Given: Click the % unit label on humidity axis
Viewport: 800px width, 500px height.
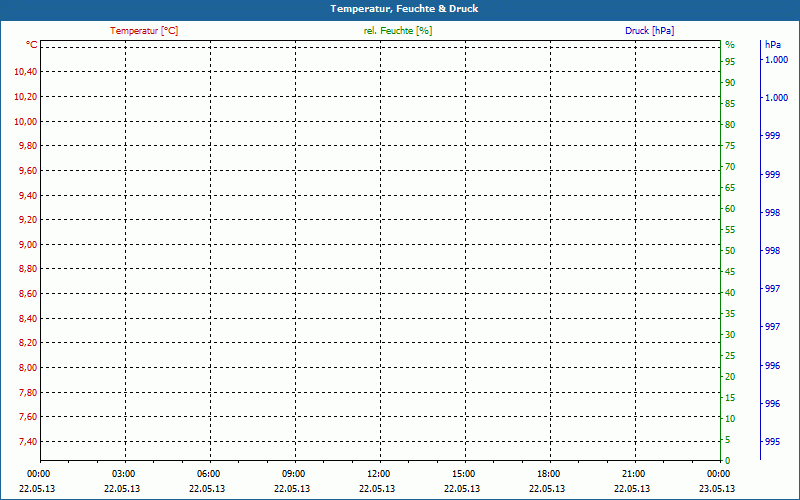Looking at the screenshot, I should pos(730,45).
